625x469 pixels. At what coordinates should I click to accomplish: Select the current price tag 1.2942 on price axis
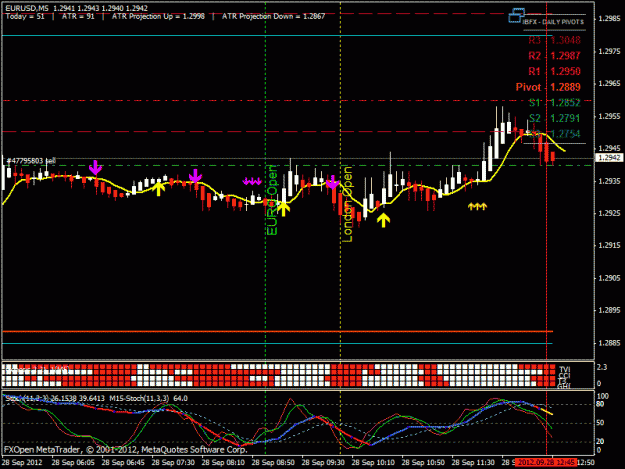coord(609,158)
